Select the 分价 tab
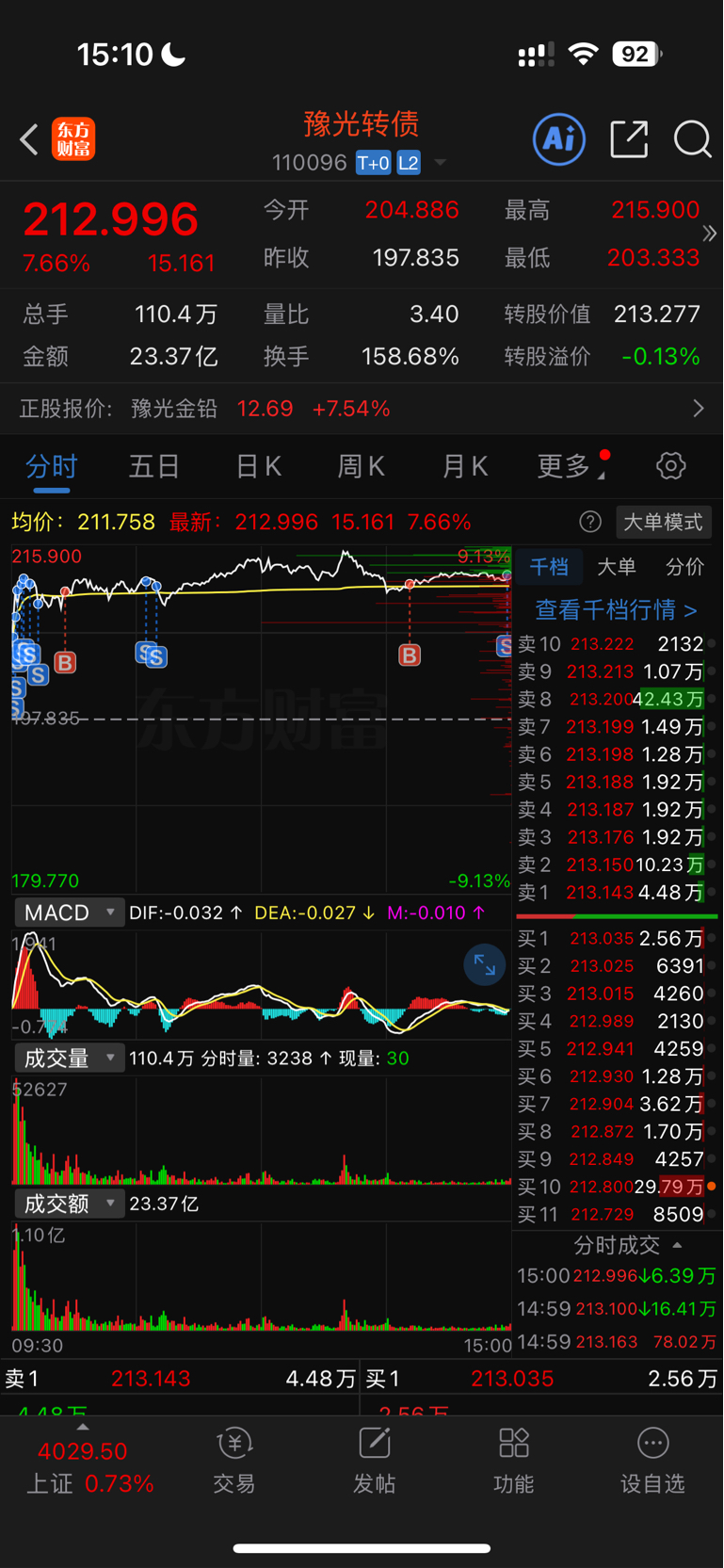 [684, 567]
